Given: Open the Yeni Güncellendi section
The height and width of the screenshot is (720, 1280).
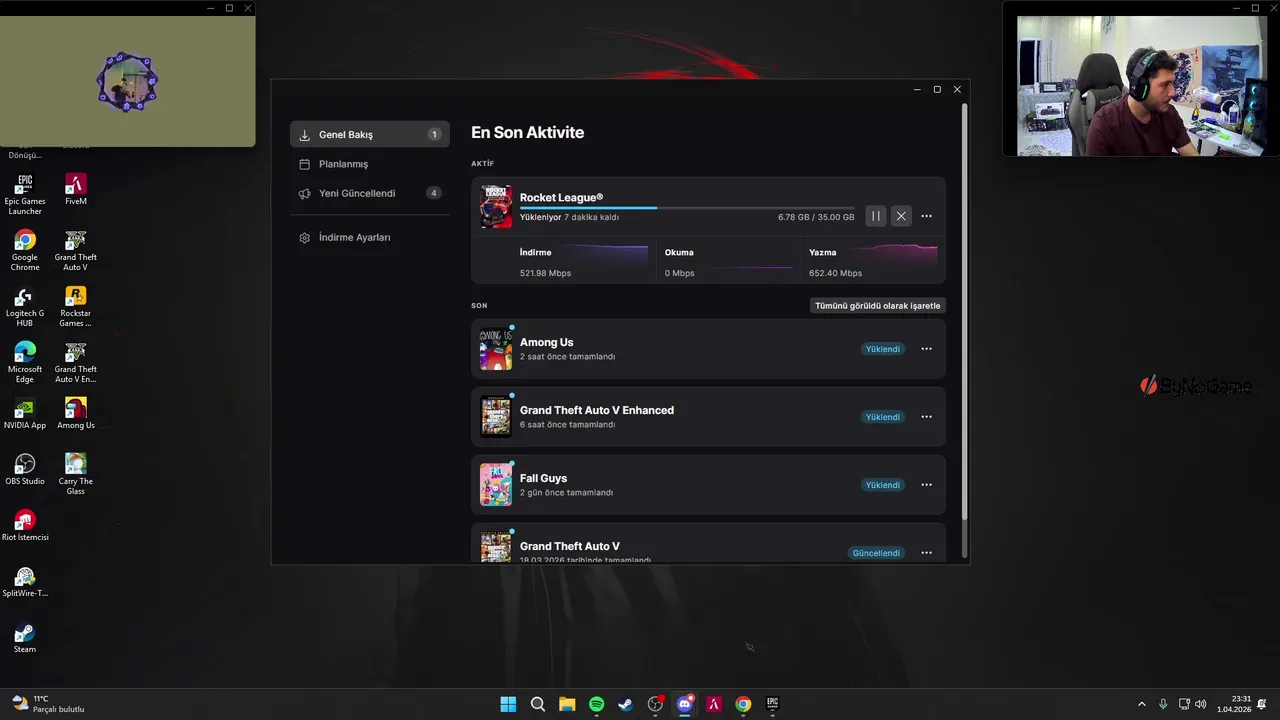Looking at the screenshot, I should click(369, 193).
